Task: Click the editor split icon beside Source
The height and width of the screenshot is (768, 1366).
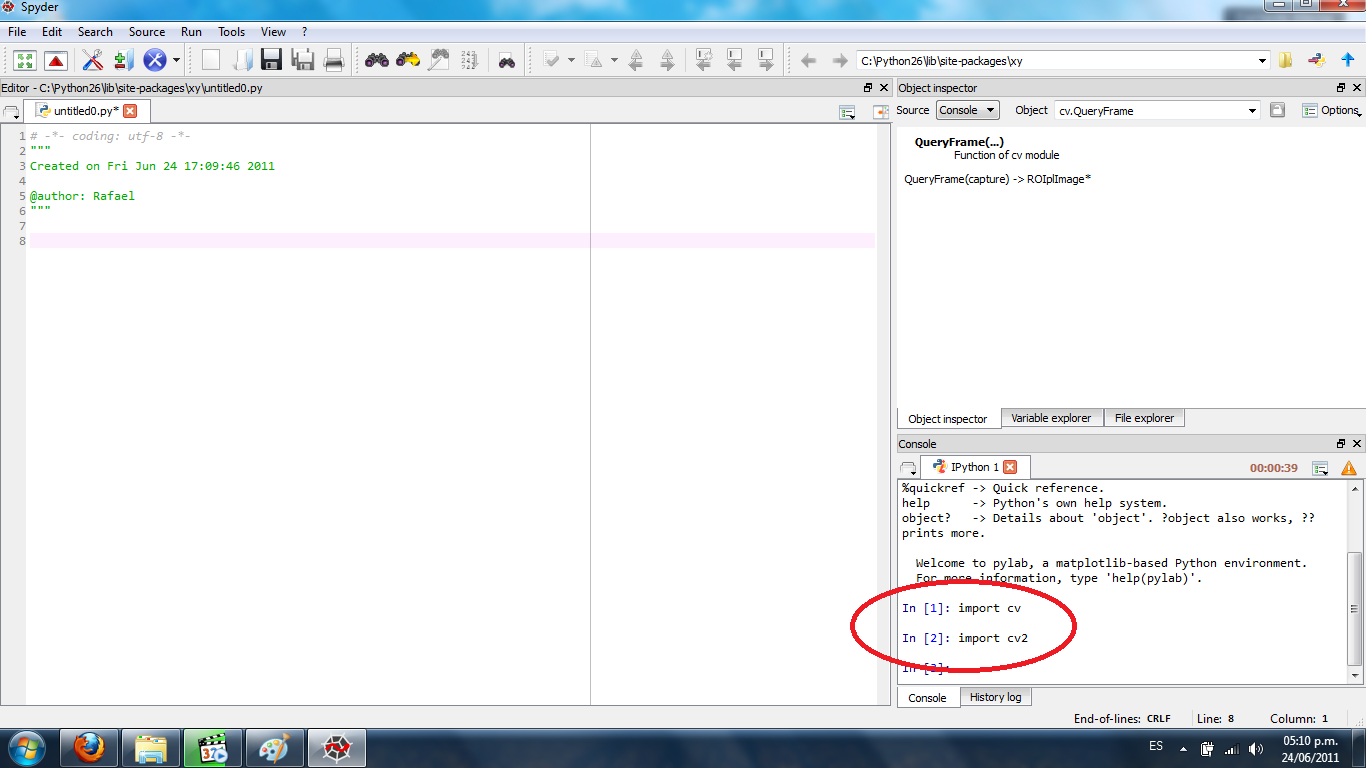Action: (881, 112)
